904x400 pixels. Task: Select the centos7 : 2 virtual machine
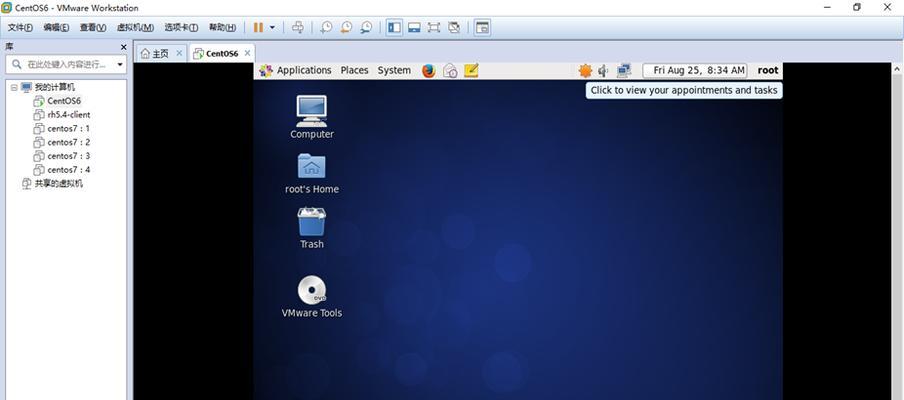(69, 142)
